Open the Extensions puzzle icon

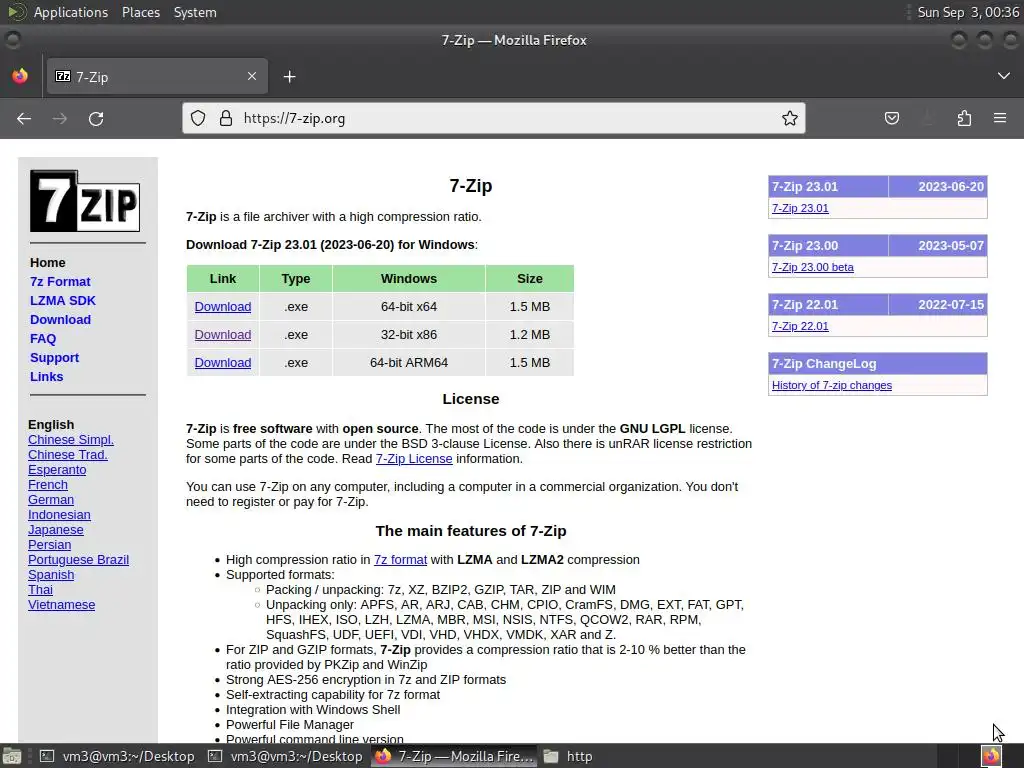click(x=964, y=118)
